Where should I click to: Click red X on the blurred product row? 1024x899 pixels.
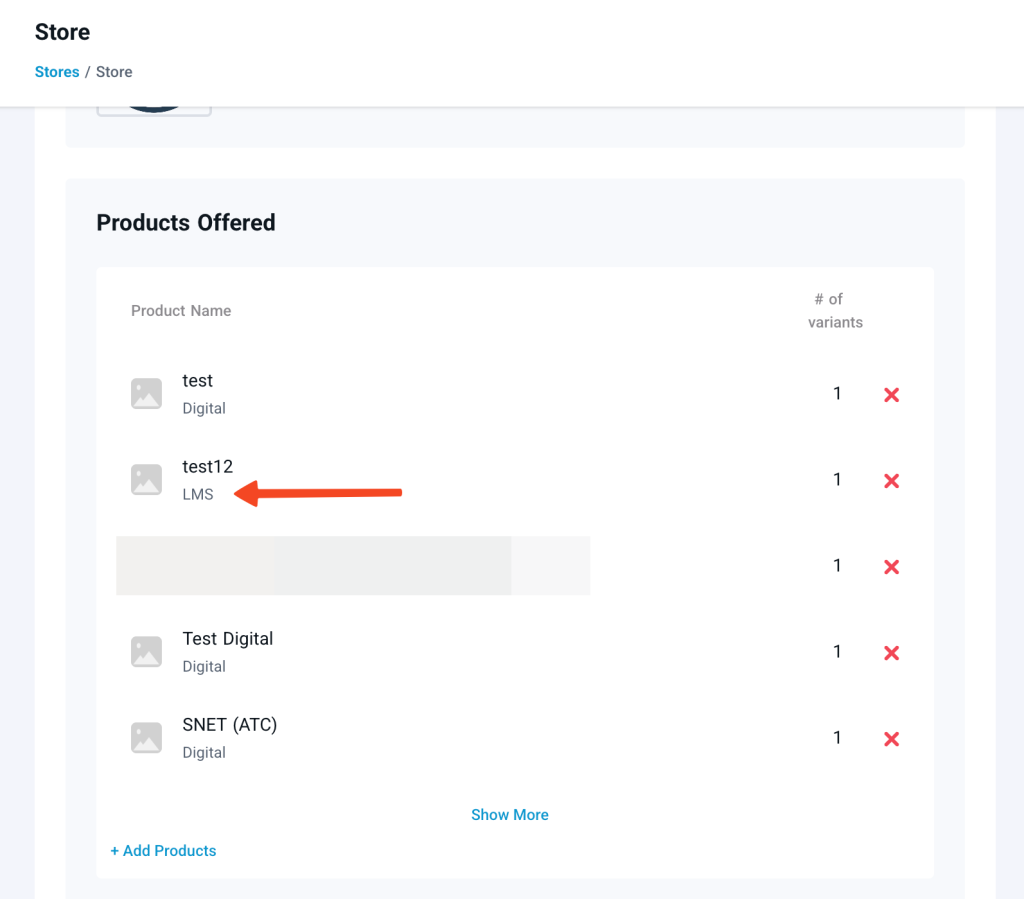click(891, 567)
